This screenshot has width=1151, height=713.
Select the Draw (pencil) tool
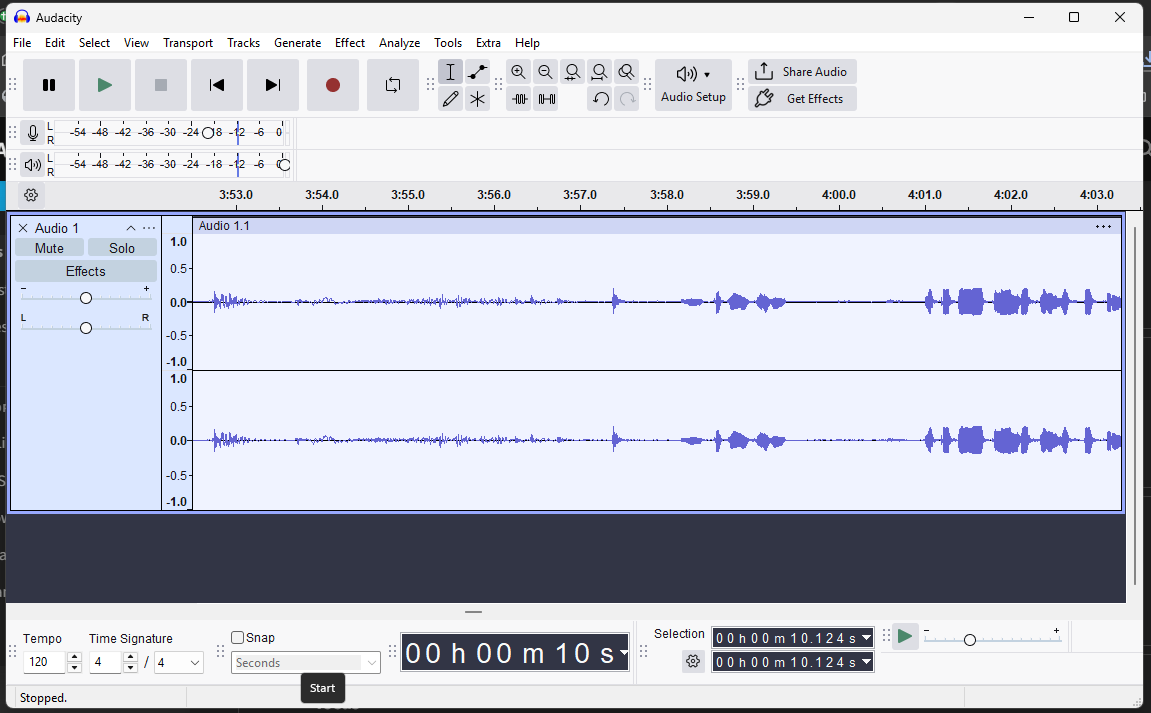[x=450, y=99]
